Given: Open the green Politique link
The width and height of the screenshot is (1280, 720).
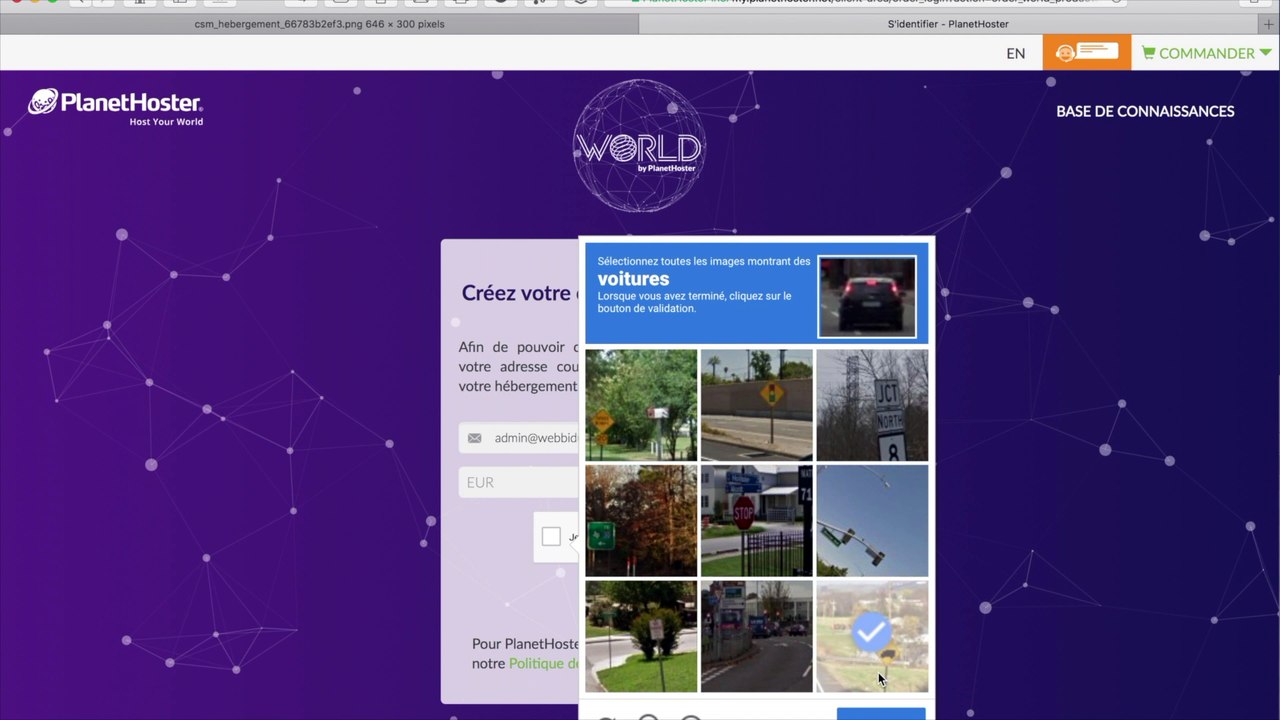Looking at the screenshot, I should pos(544,663).
